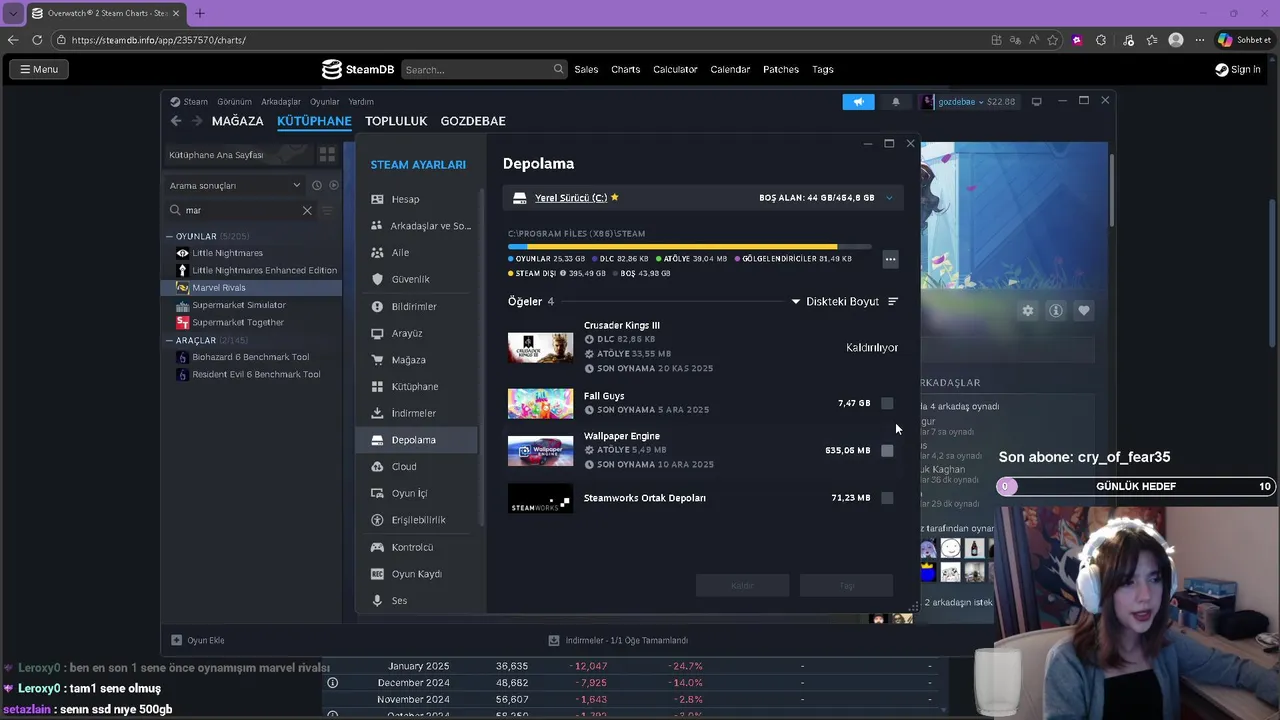Screen dimensions: 1280x720
Task: Open the Erişilebilirlik settings section
Action: click(x=420, y=520)
